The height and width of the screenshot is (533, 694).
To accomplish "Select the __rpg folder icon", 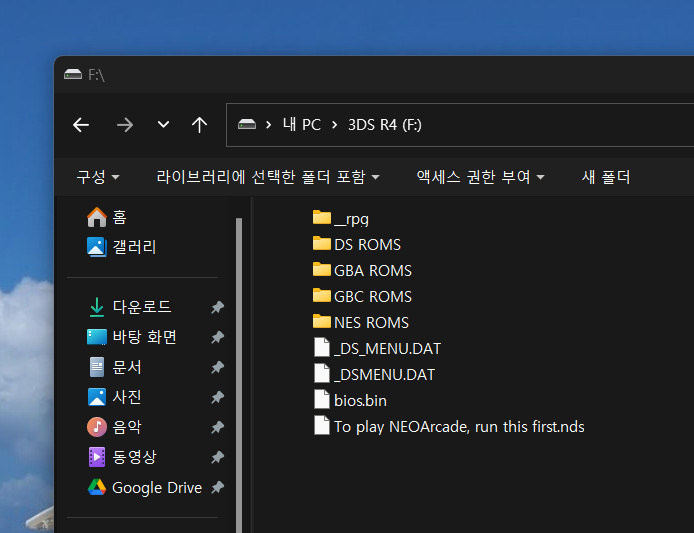I will tap(322, 217).
